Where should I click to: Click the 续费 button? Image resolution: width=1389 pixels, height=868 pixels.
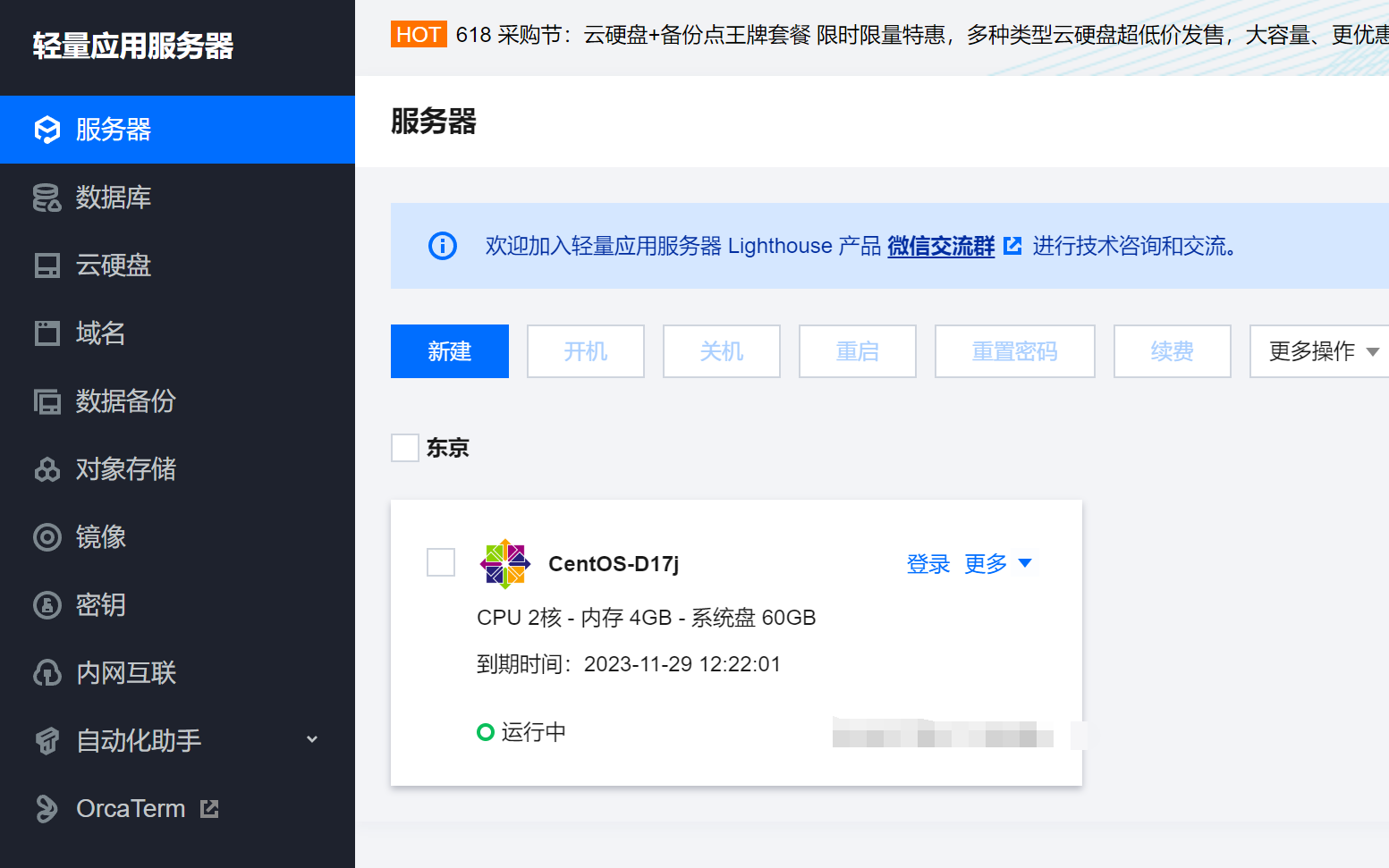[1173, 351]
